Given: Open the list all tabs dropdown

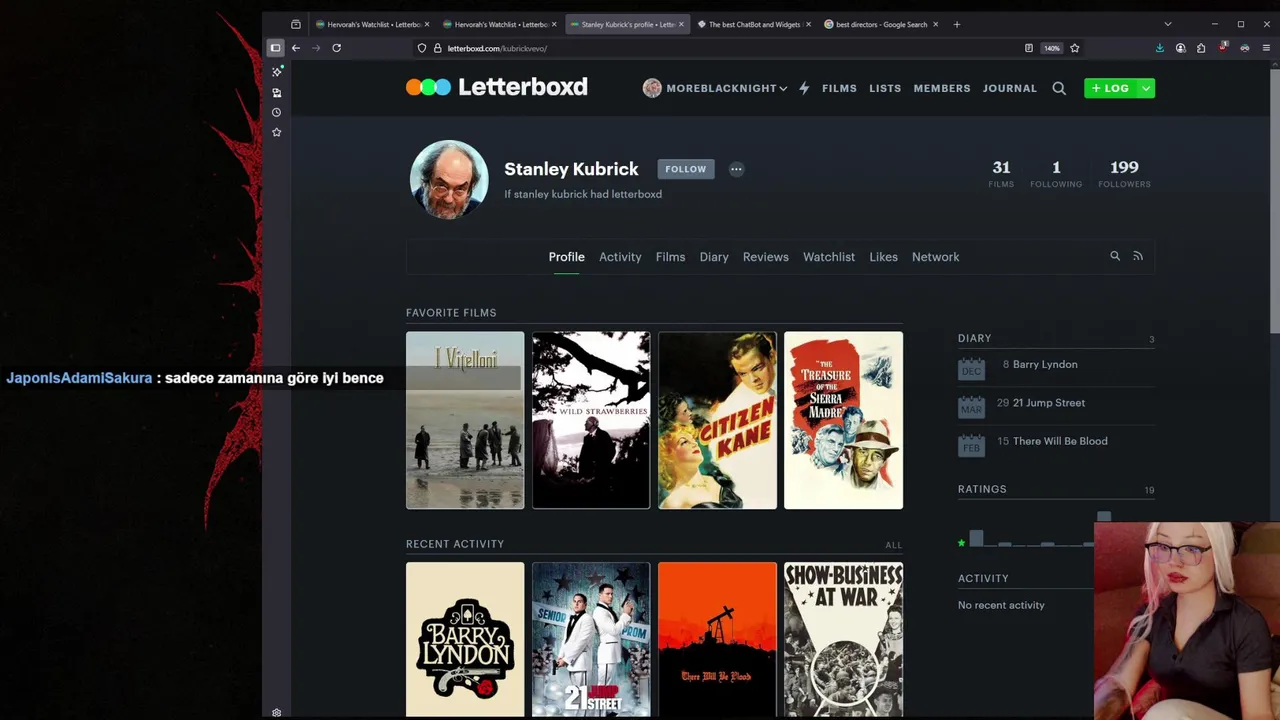Looking at the screenshot, I should [1167, 24].
